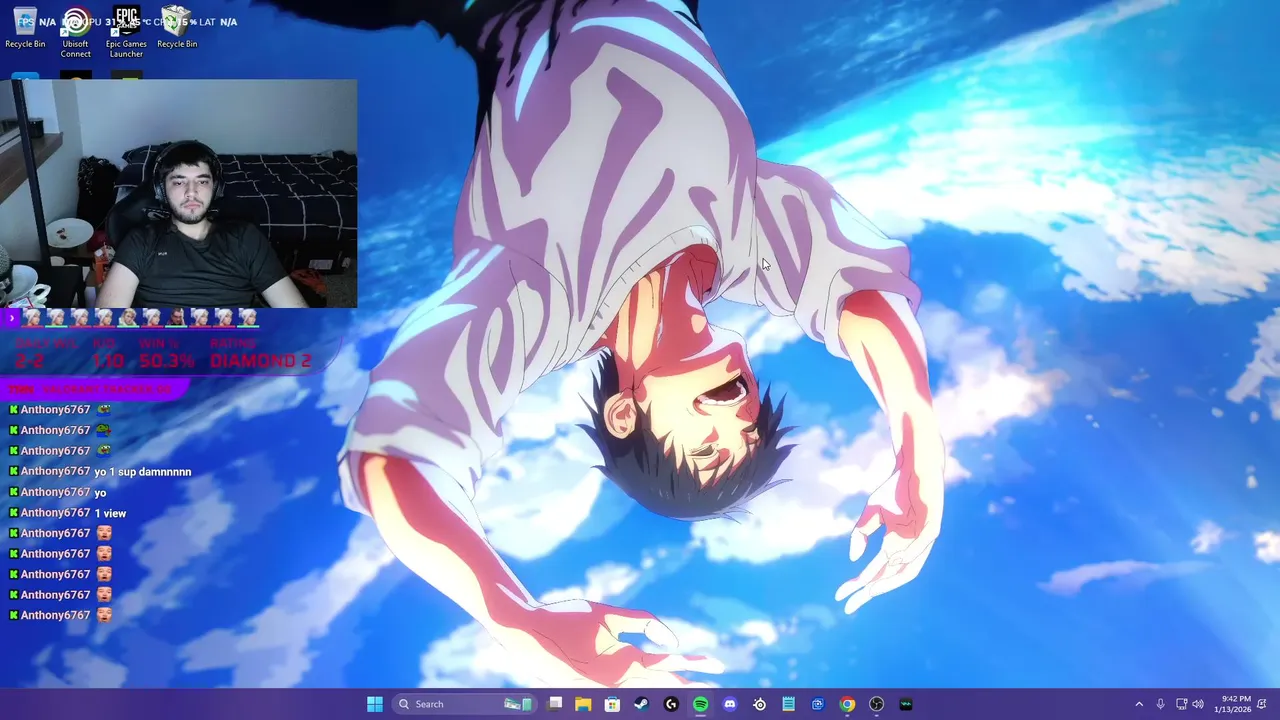Open the clock showing 9:42 PM
Image resolution: width=1280 pixels, height=720 pixels.
pos(1232,704)
